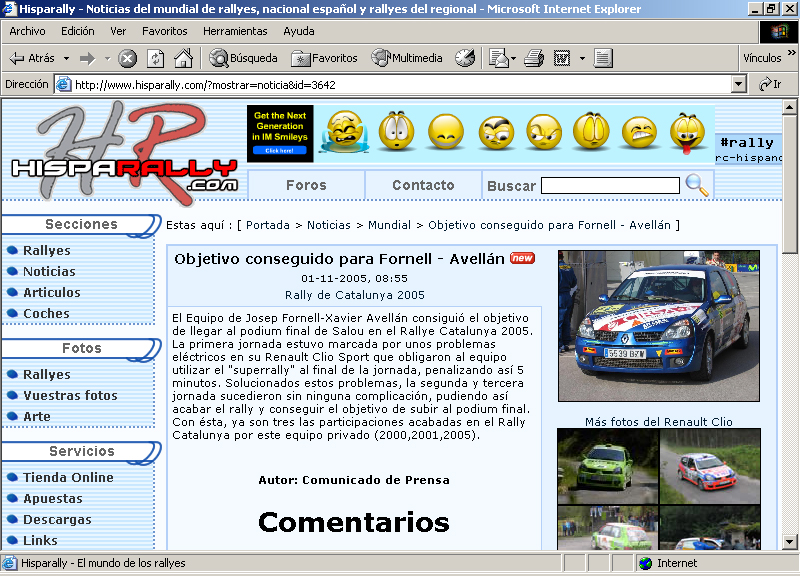Open Vuestras fotos in the sidebar
The height and width of the screenshot is (576, 800).
(70, 395)
